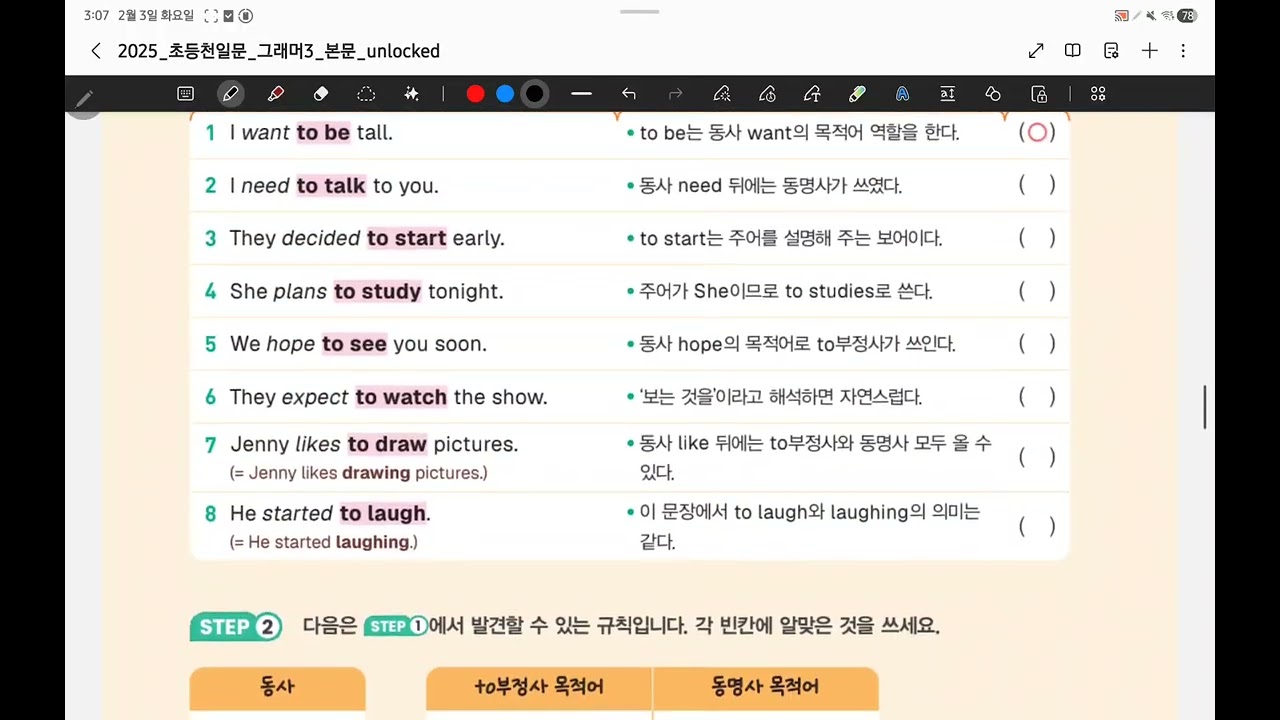Tap the 'to부정사 목적어' table header
Image resolution: width=1280 pixels, height=720 pixels.
click(x=539, y=687)
